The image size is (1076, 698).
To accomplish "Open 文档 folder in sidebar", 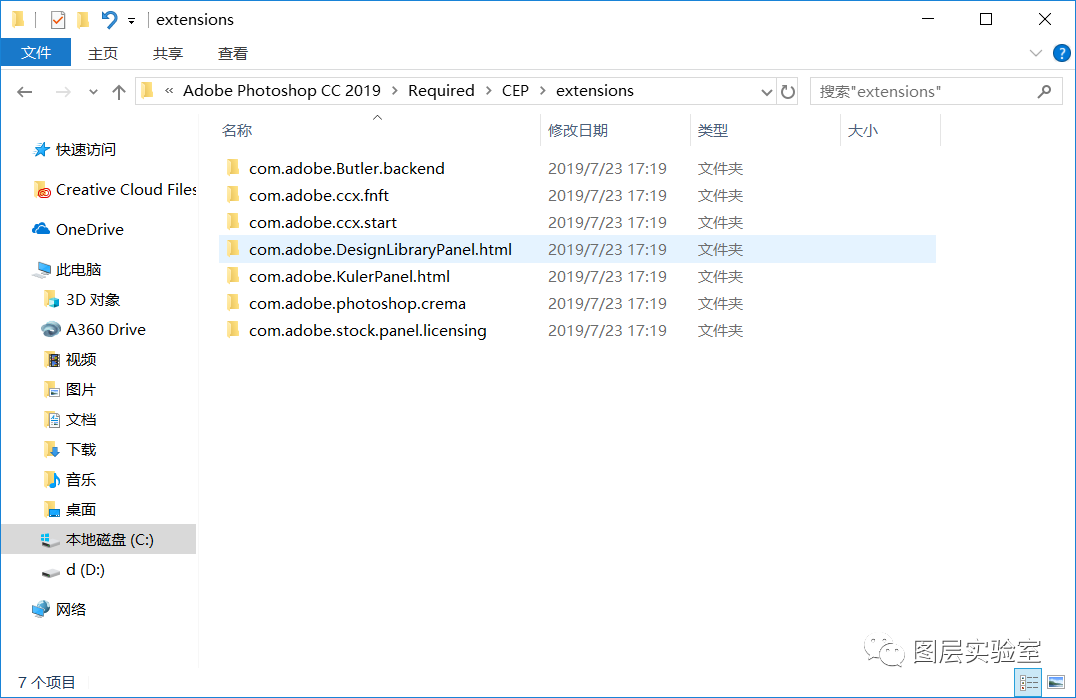I will pyautogui.click(x=80, y=419).
